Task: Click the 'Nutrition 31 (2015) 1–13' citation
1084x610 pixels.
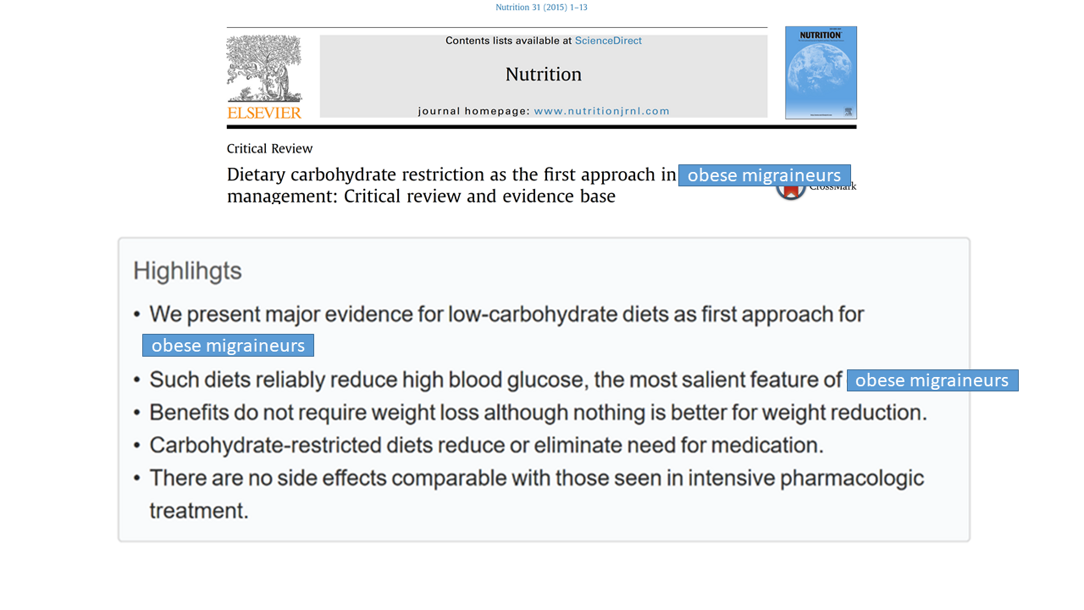Action: [541, 7]
